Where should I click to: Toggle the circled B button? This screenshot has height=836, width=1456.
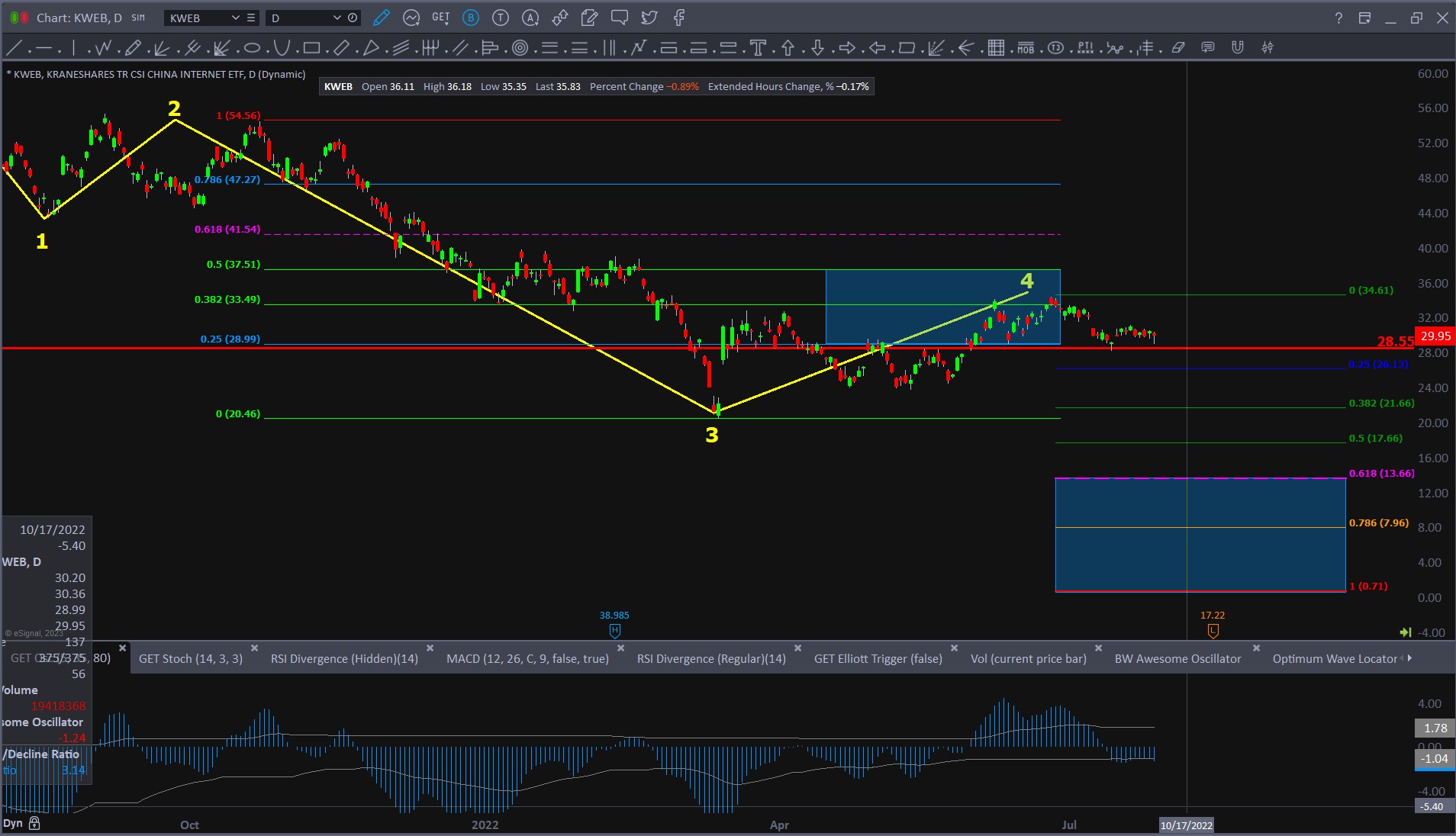tap(471, 18)
